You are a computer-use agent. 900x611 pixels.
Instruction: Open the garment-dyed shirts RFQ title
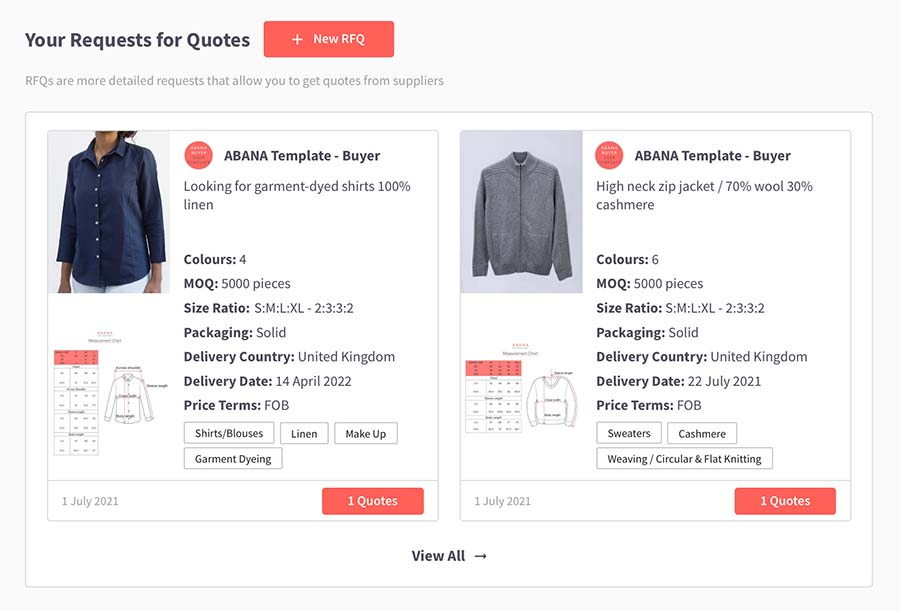[x=297, y=195]
